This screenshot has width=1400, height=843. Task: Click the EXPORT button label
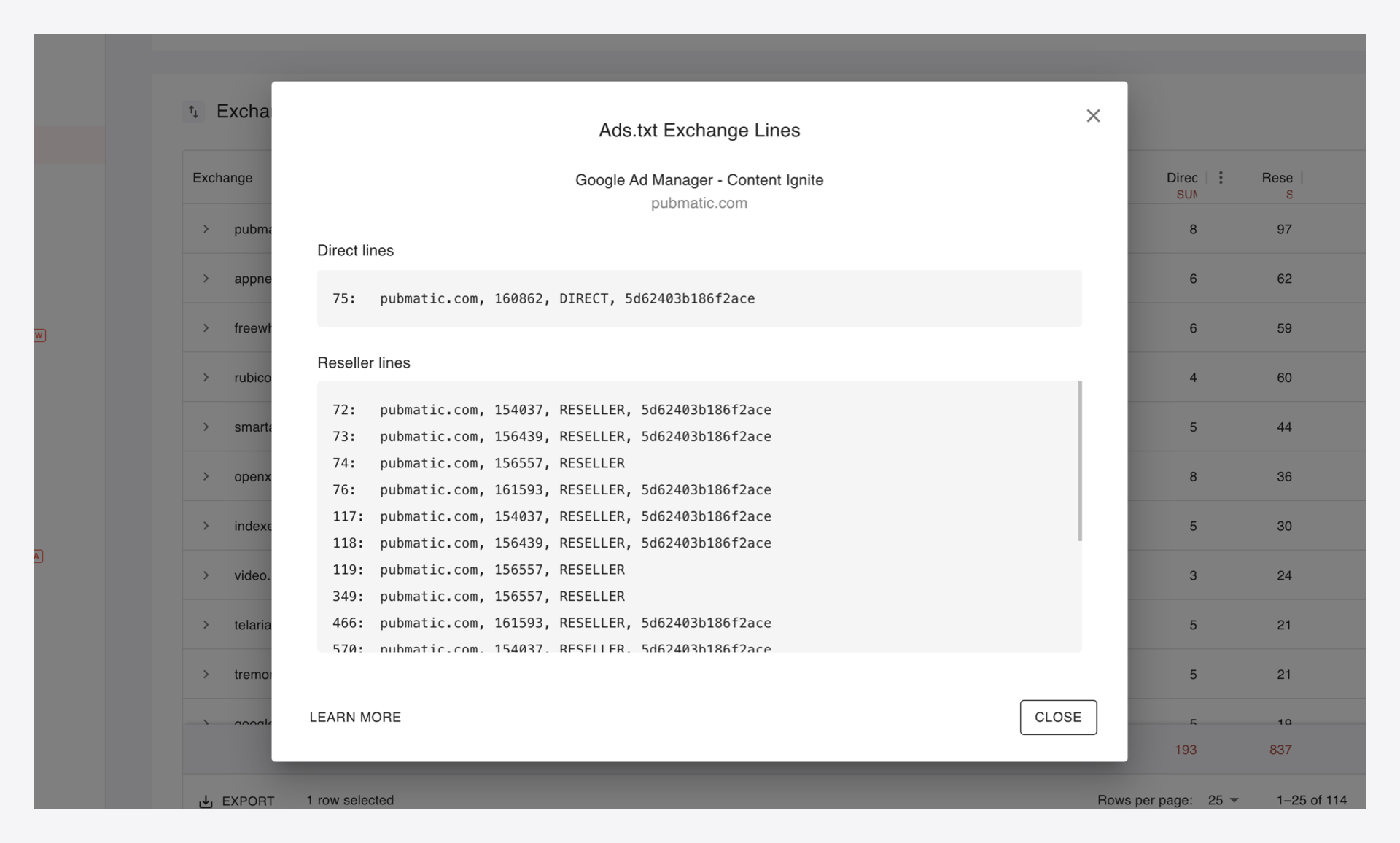(248, 801)
